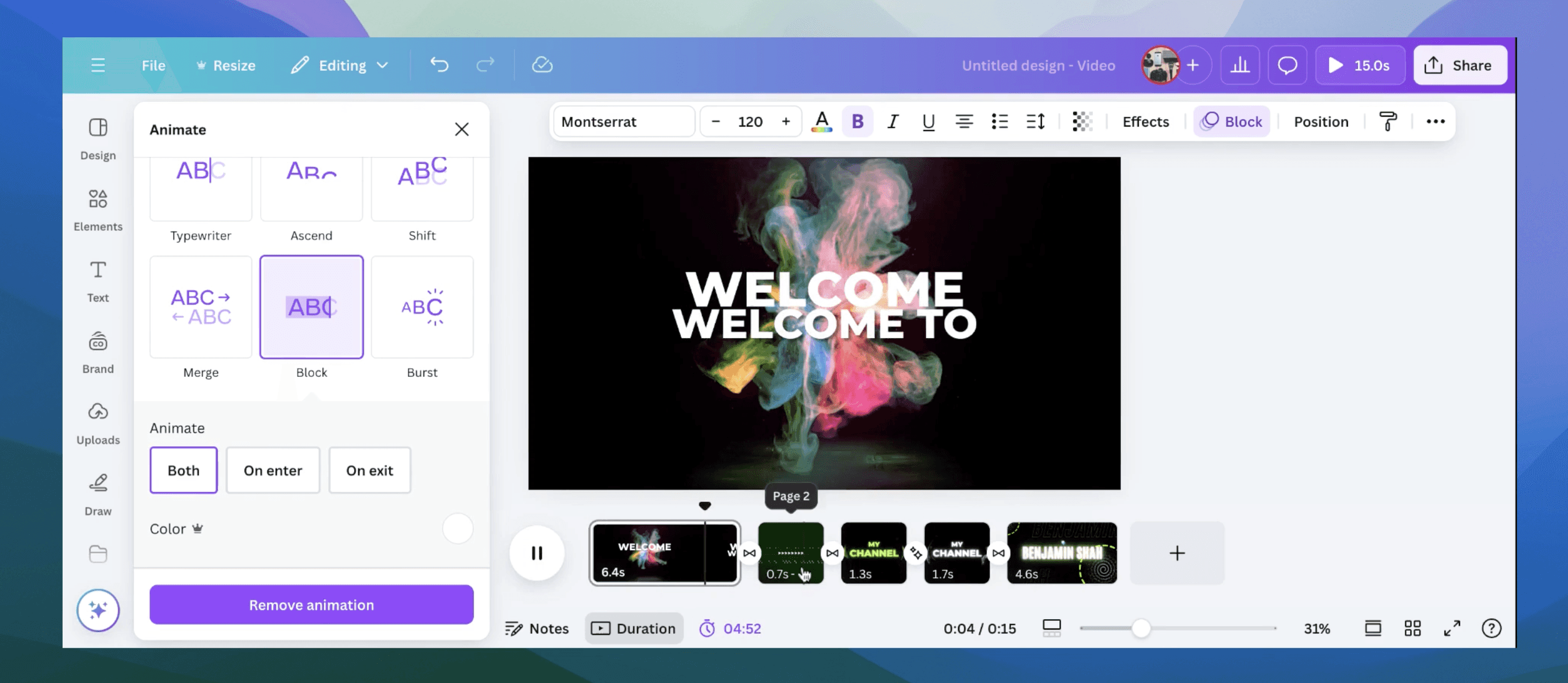1568x683 pixels.
Task: Toggle italic formatting
Action: (893, 122)
